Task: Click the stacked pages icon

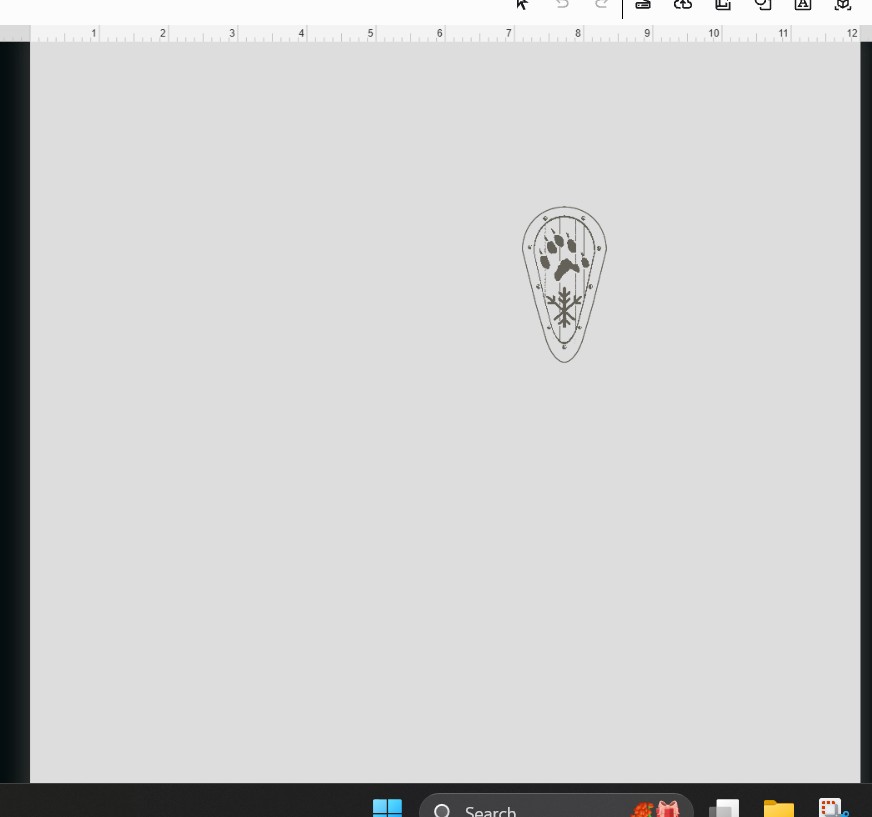Action: click(723, 5)
